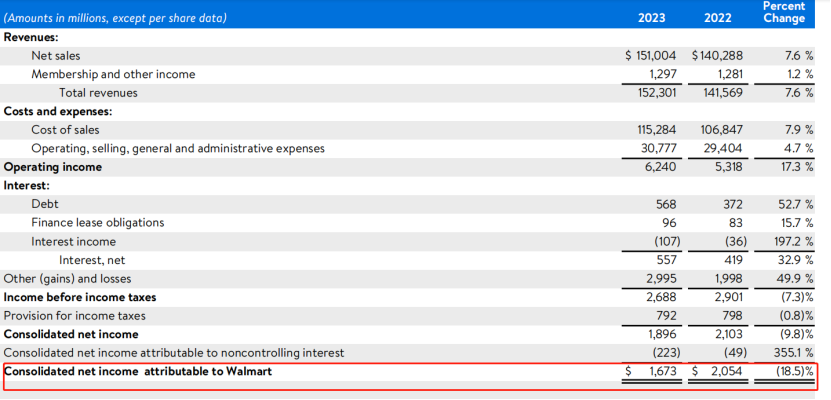Select interest net 2023 value 557
Viewport: 831px width, 400px height.
tap(666, 260)
